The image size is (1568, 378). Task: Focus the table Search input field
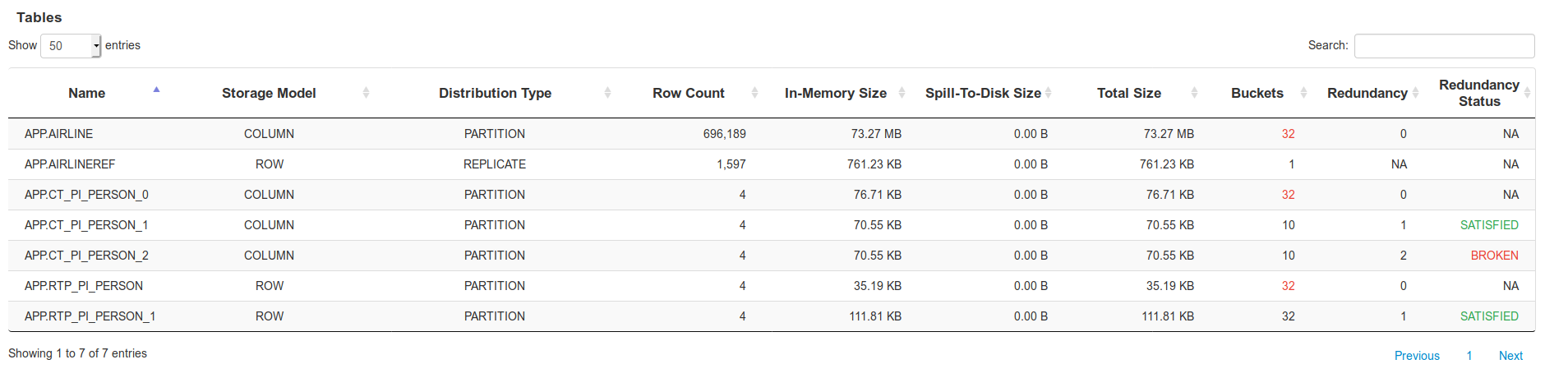click(x=1444, y=46)
